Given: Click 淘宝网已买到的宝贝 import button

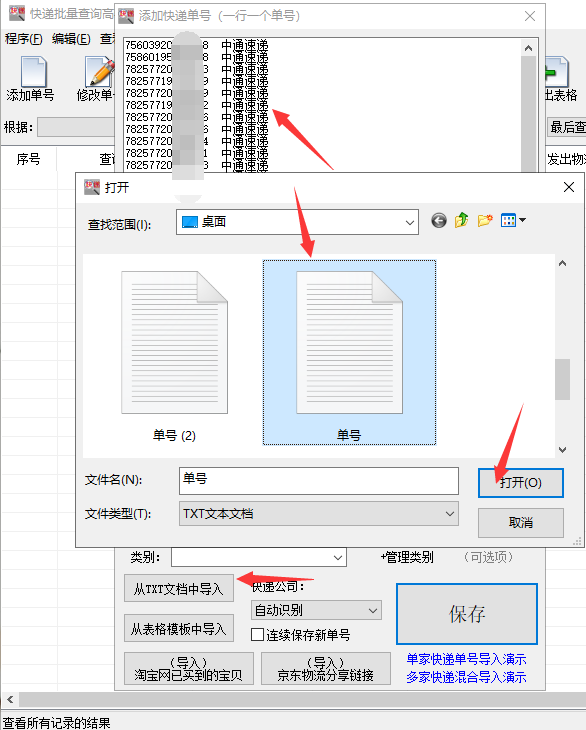Looking at the screenshot, I should click(189, 669).
